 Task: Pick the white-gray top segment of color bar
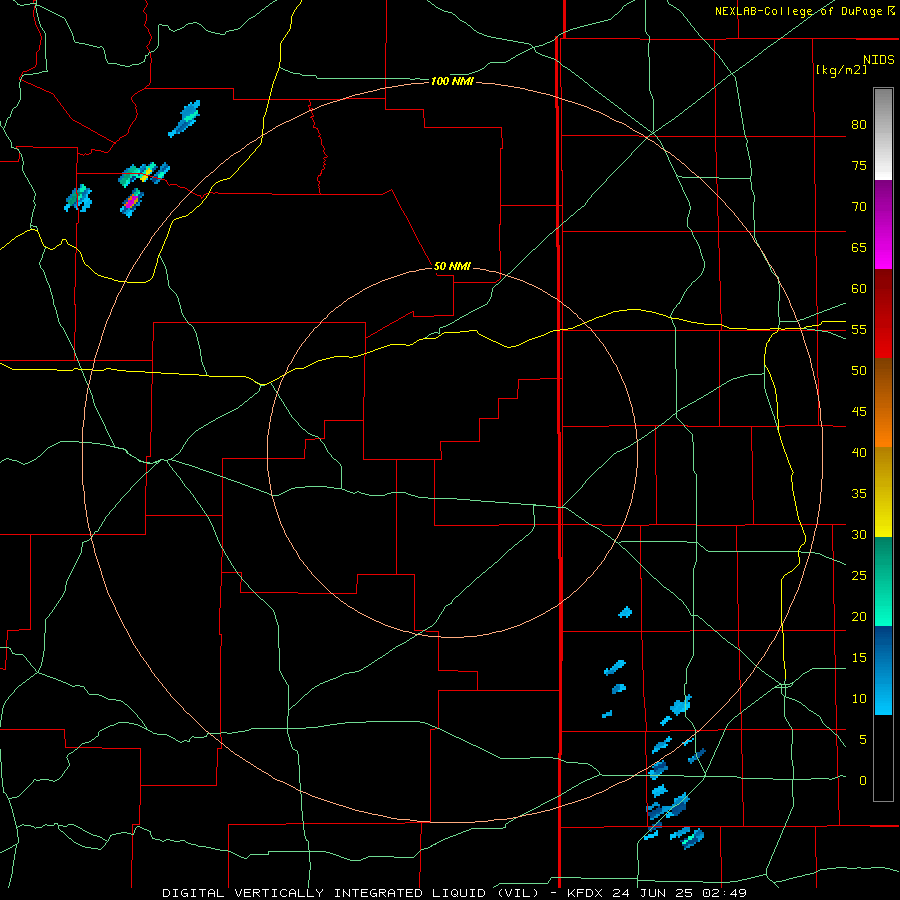coord(883,134)
